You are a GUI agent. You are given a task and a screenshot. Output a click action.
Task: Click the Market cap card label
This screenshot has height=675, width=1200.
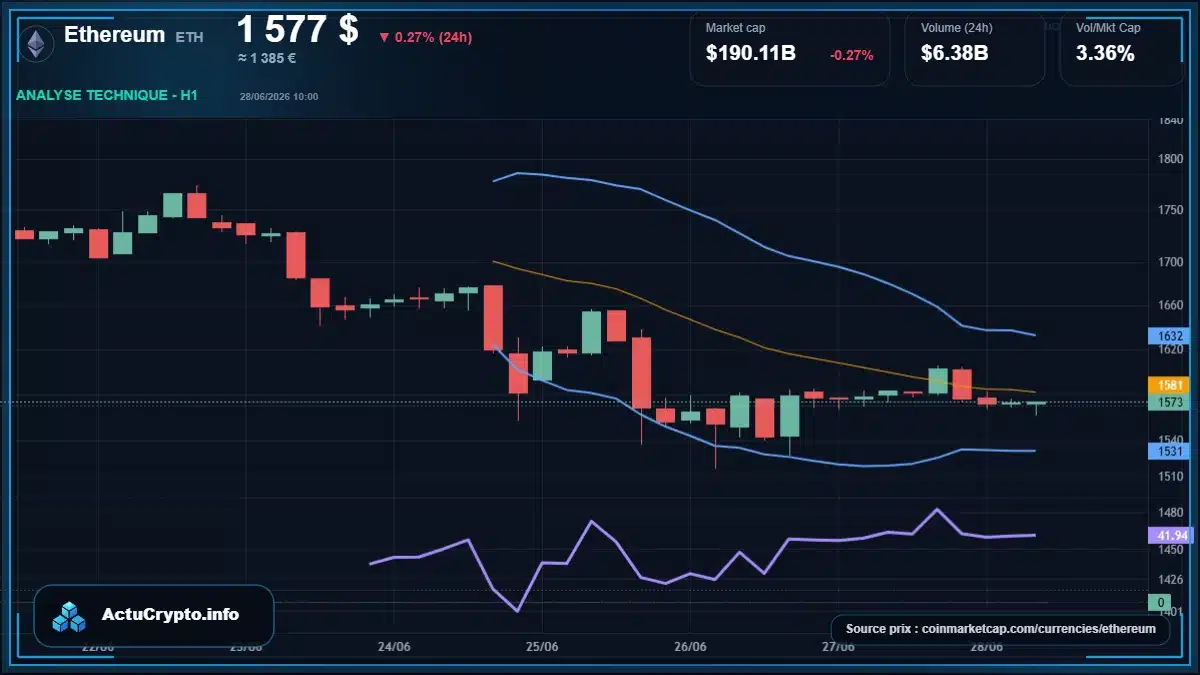point(735,28)
